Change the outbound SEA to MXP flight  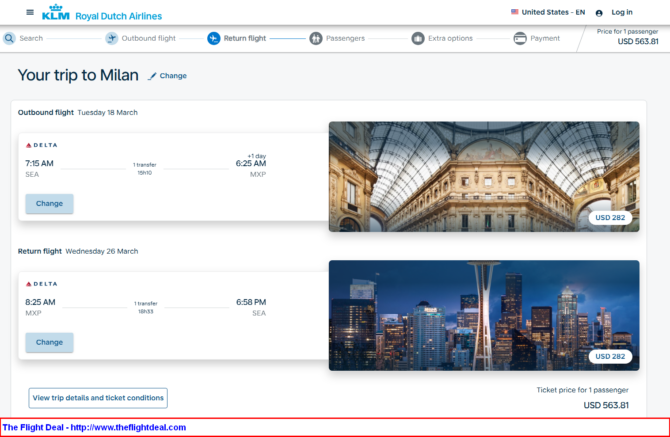click(50, 204)
